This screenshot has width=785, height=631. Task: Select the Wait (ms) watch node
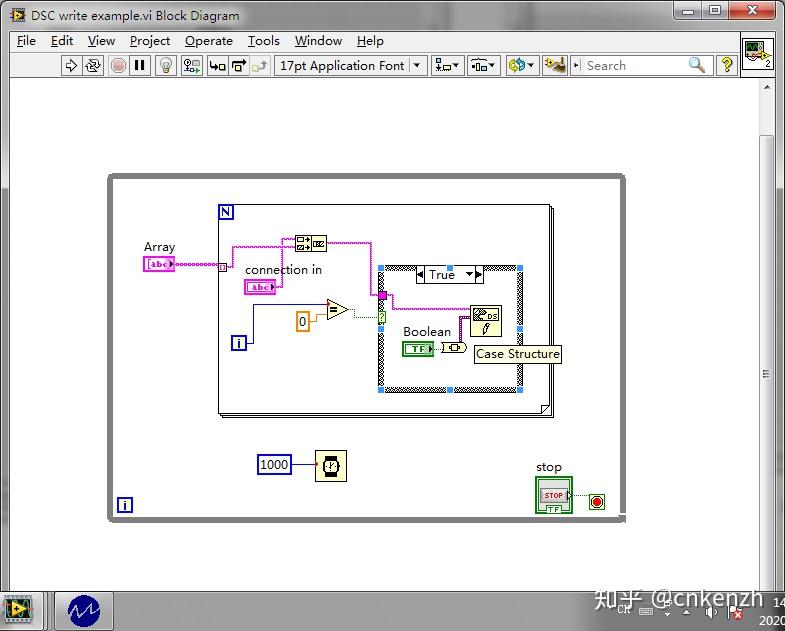tap(330, 466)
